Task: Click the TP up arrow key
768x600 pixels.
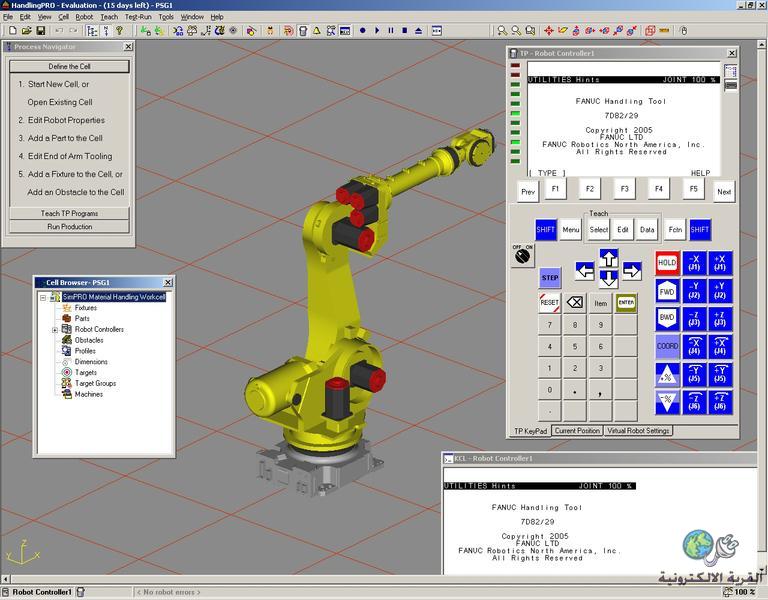Action: click(609, 258)
